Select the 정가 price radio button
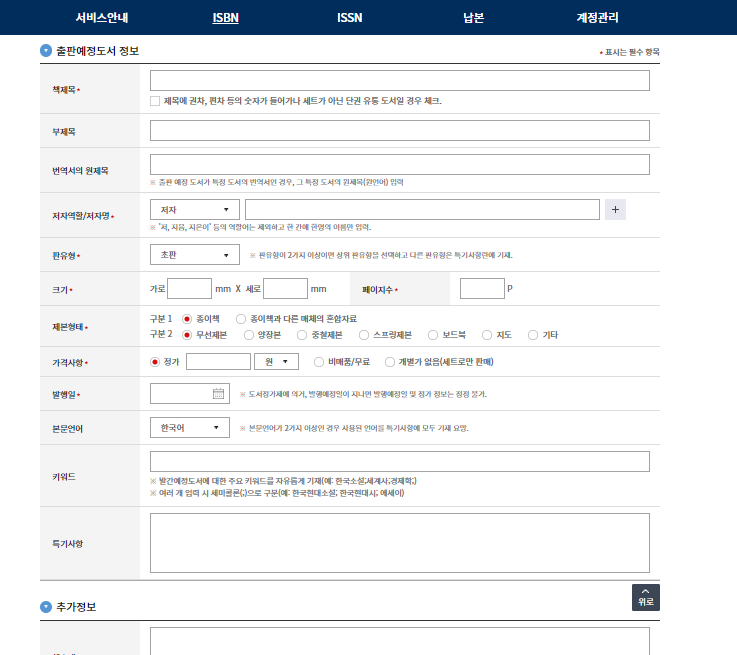 point(155,362)
